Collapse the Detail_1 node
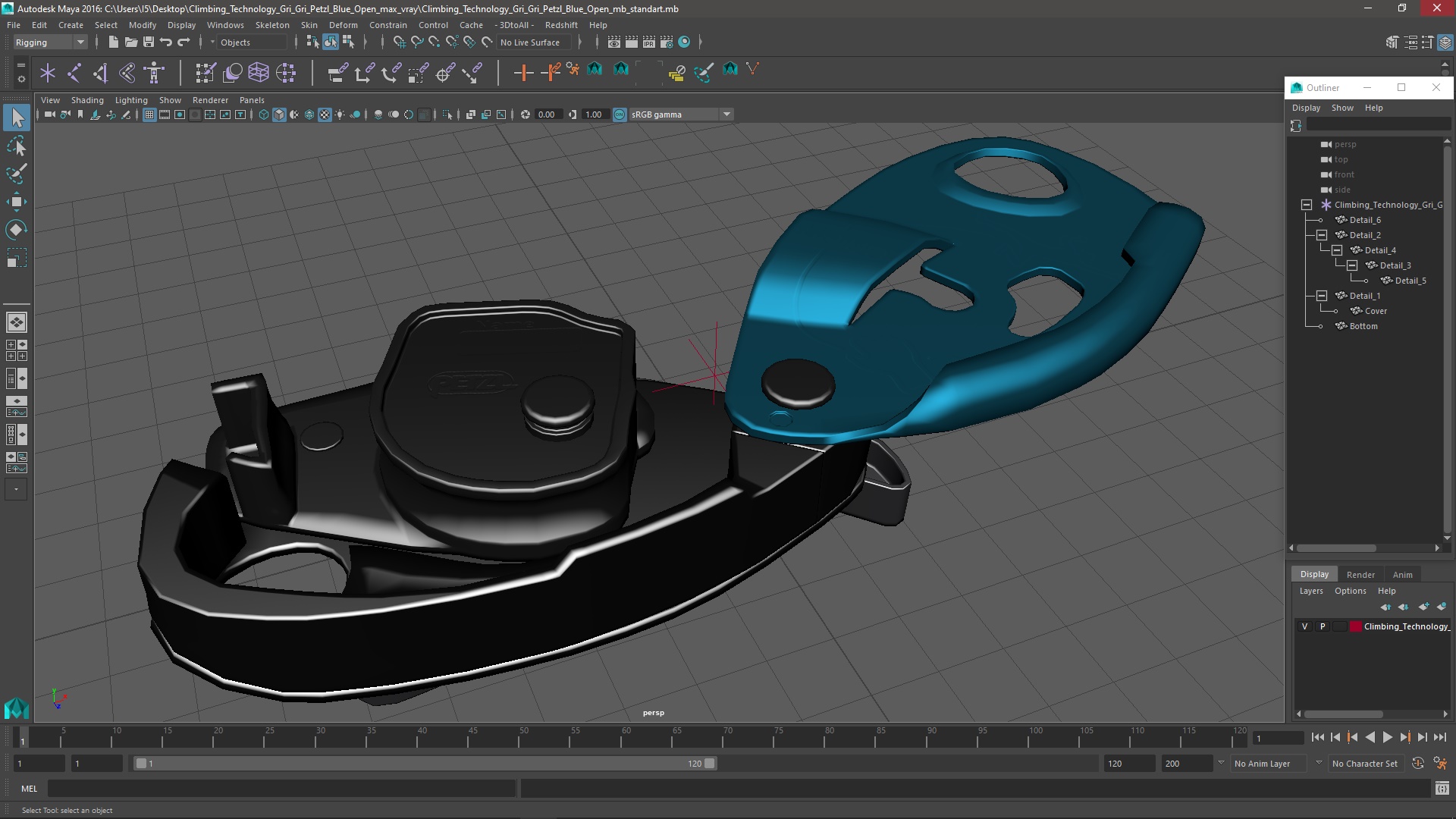 pyautogui.click(x=1322, y=296)
